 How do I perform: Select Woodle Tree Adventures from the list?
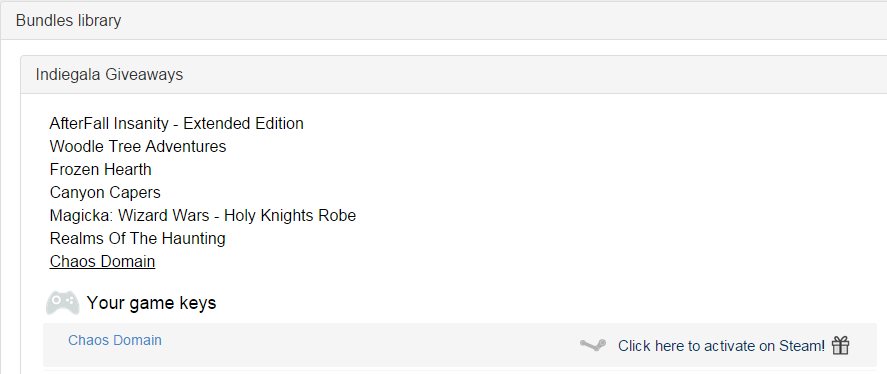[x=138, y=147]
